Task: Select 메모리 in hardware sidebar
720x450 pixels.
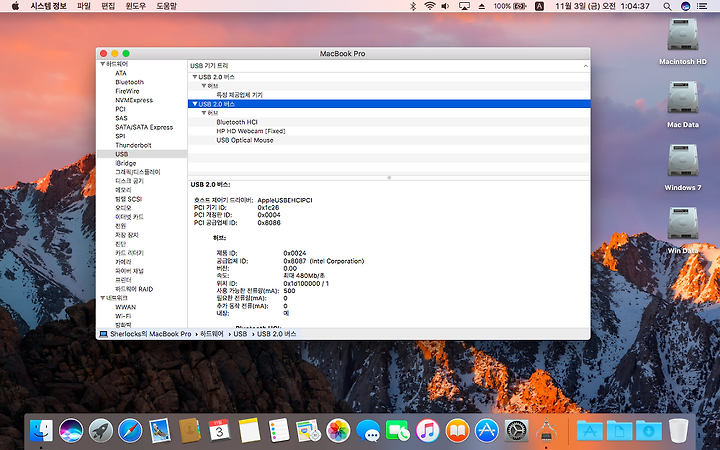Action: click(x=123, y=190)
